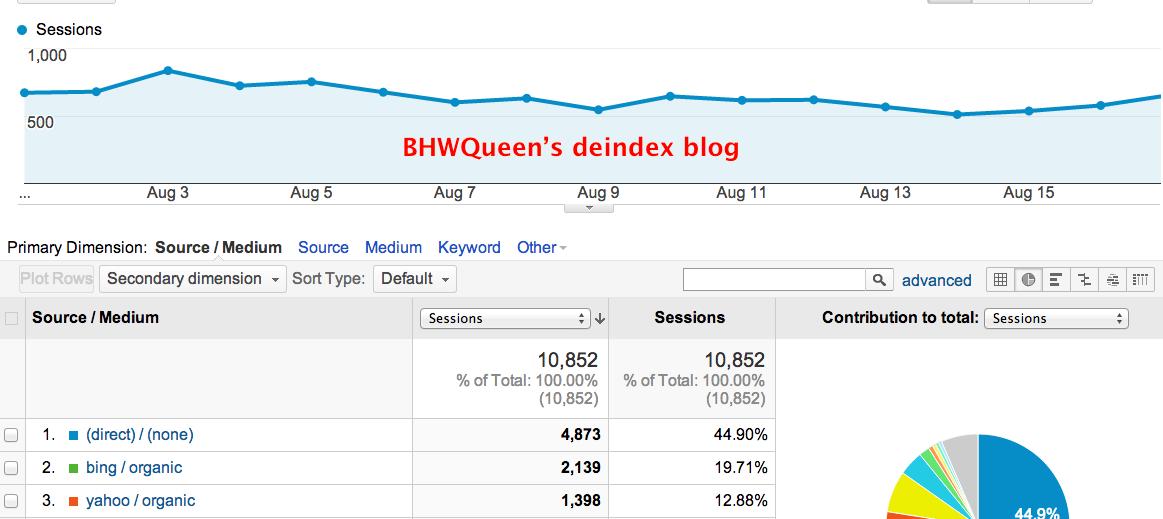Select the Comparison view icon
Image resolution: width=1163 pixels, height=519 pixels.
pyautogui.click(x=1084, y=280)
